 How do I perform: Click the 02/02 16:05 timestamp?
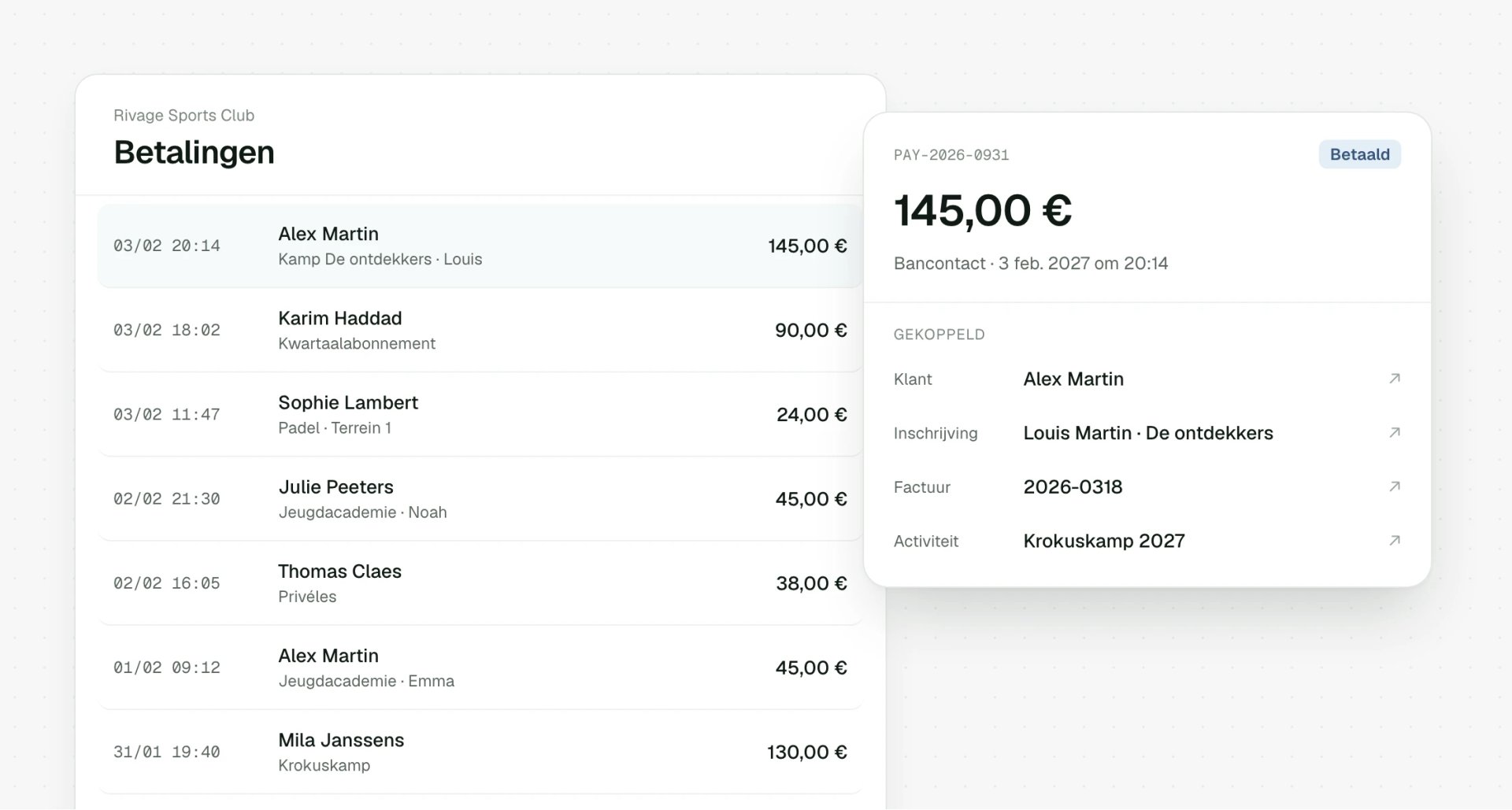click(167, 583)
